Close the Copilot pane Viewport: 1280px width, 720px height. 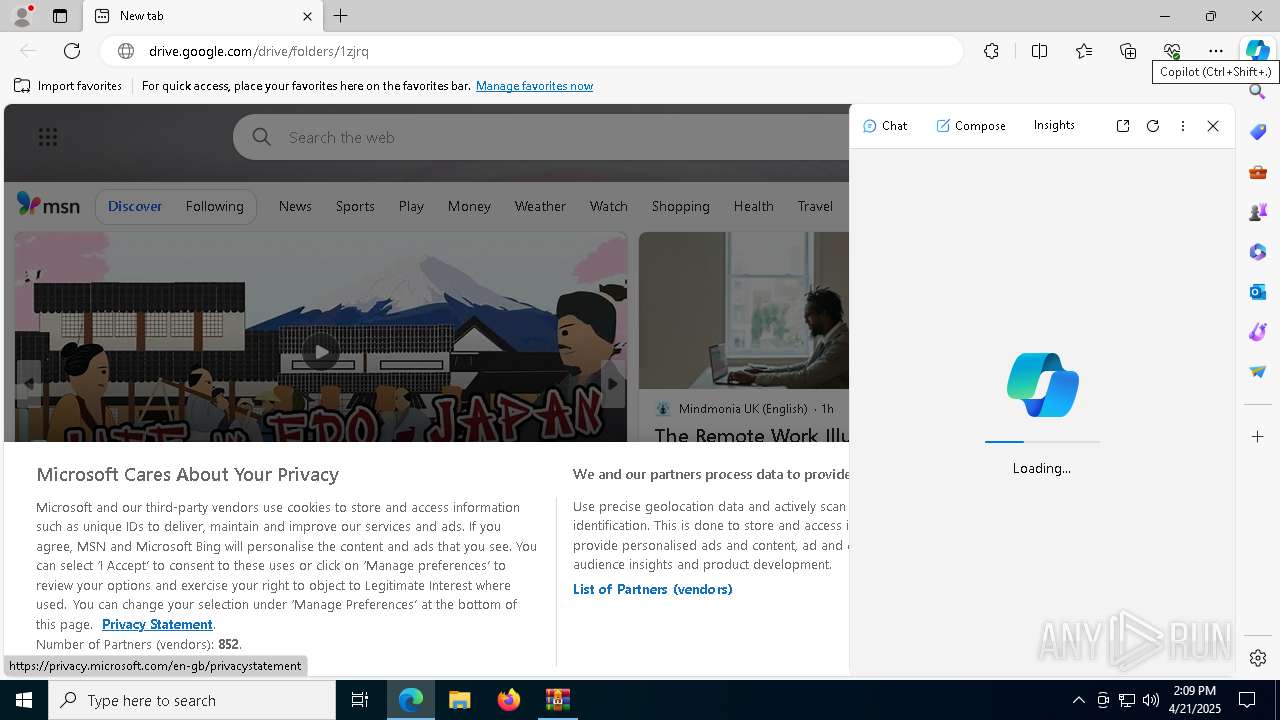1213,126
